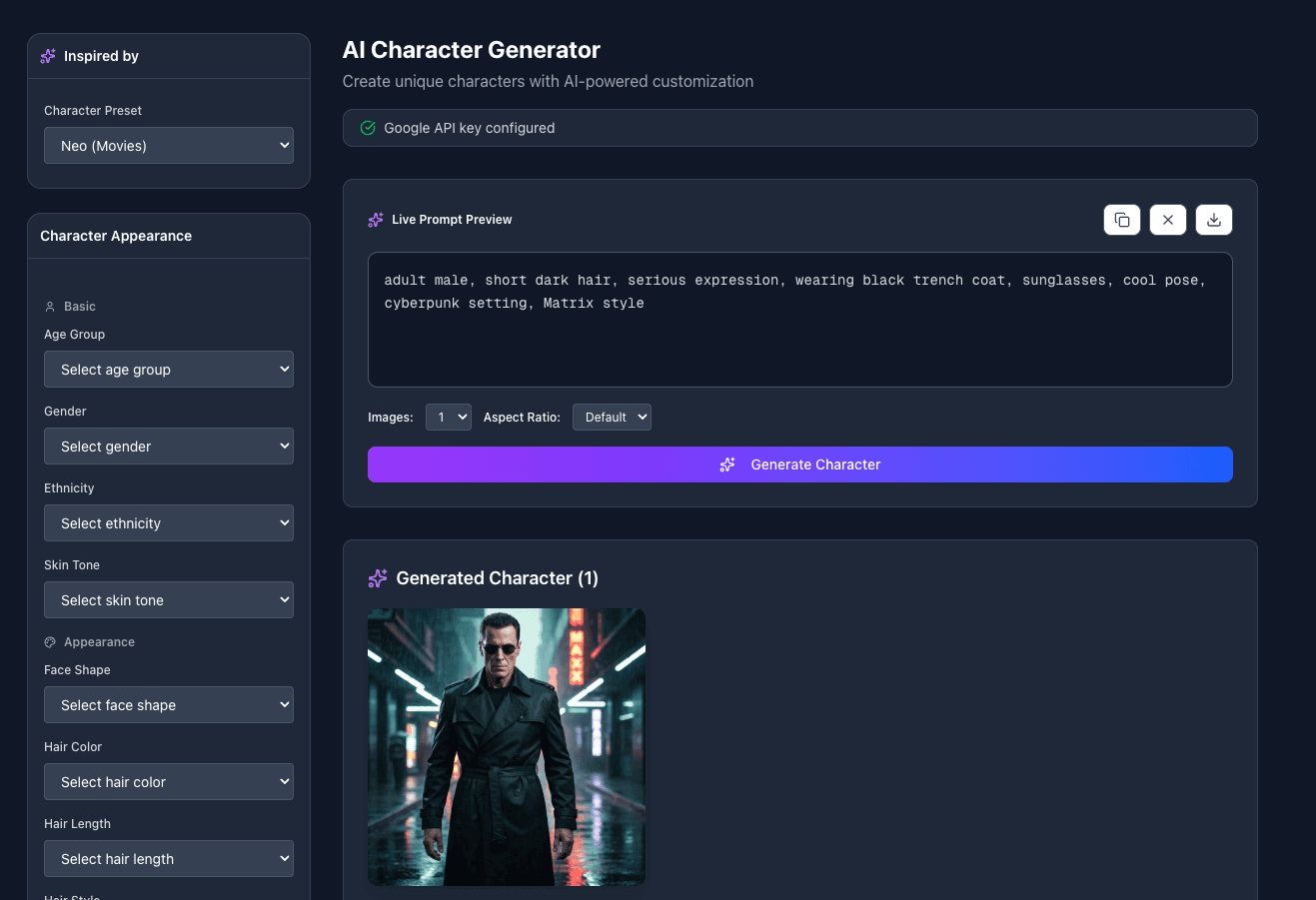Click the AI Character Generator title
The width and height of the screenshot is (1316, 900).
[x=472, y=50]
